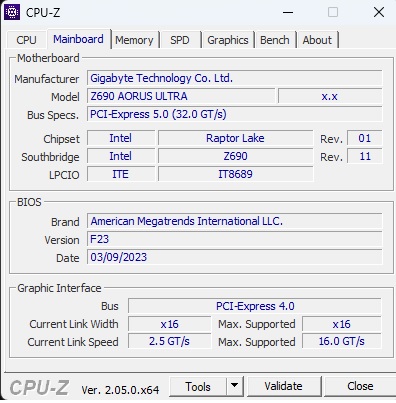Minimize the CPU-Z window
Screen dimensions: 396x403
(288, 13)
